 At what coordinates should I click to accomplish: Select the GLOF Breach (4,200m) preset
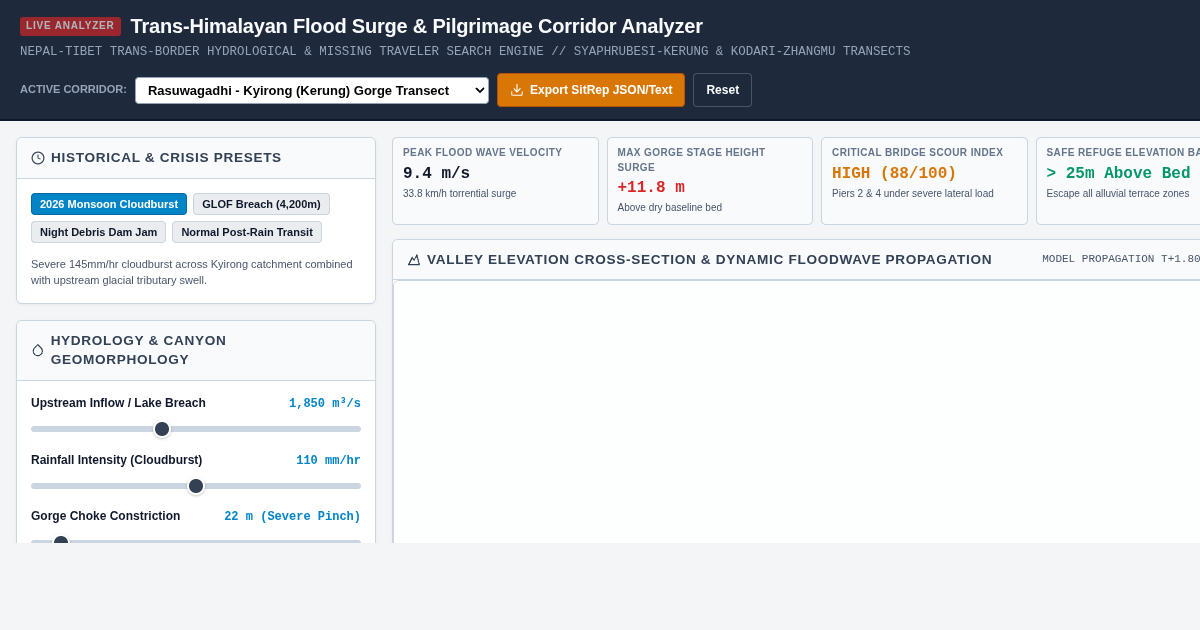tap(261, 204)
